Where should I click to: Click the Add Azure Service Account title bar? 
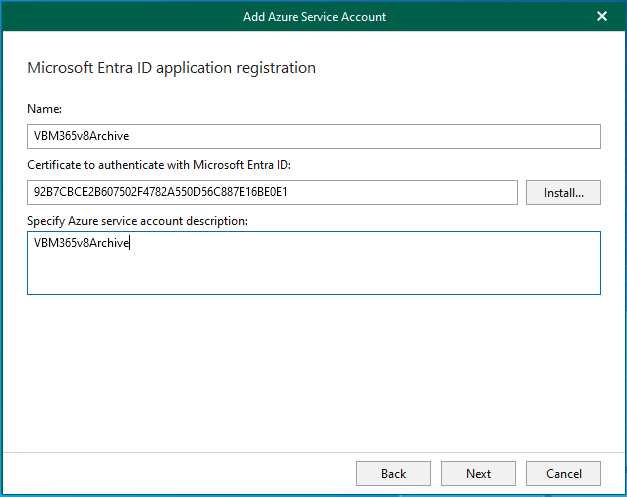(x=313, y=16)
